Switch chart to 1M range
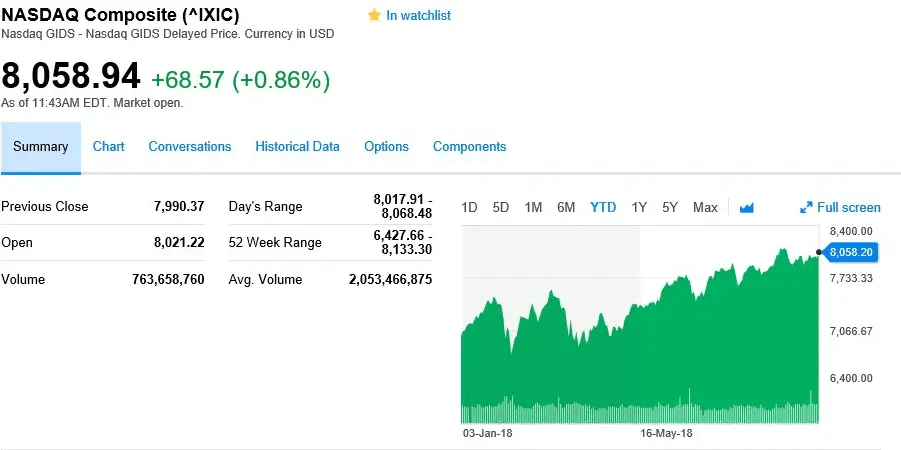This screenshot has height=450, width=901. point(533,208)
